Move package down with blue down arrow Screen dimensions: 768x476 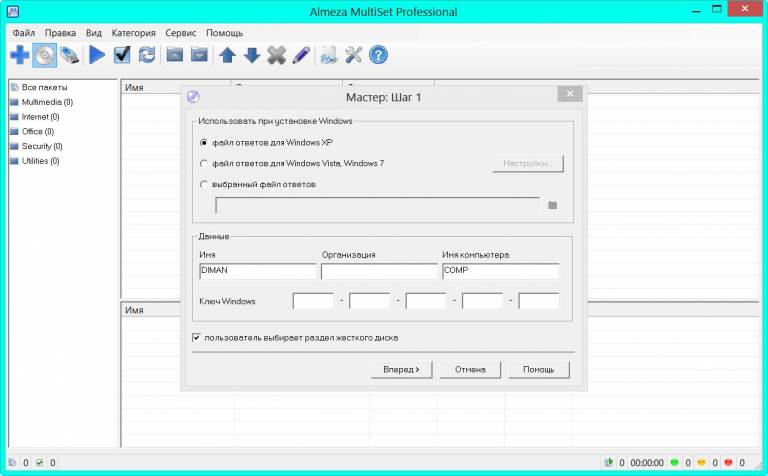252,55
